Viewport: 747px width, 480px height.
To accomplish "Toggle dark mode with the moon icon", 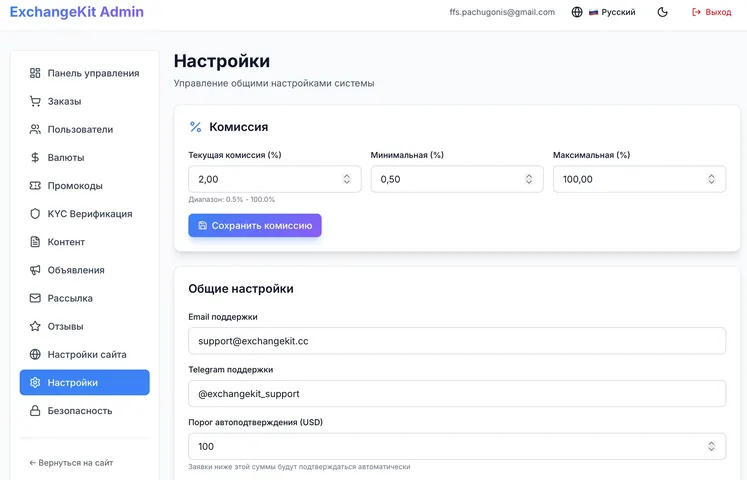I will [x=662, y=12].
